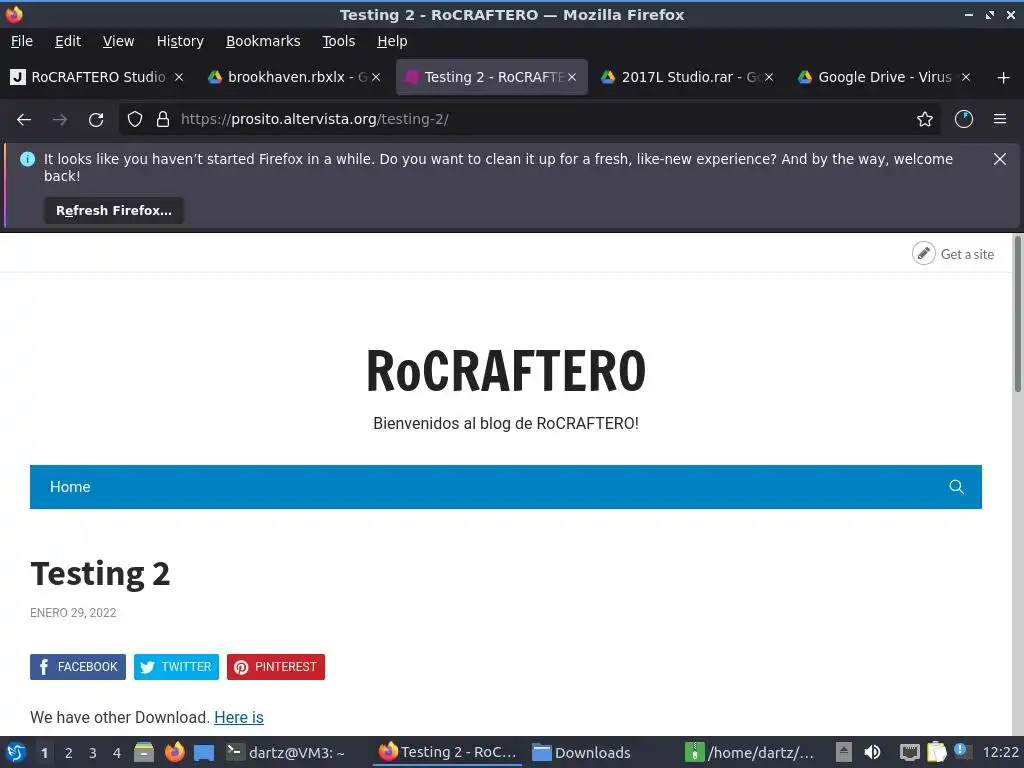Open the File menu

[22, 41]
